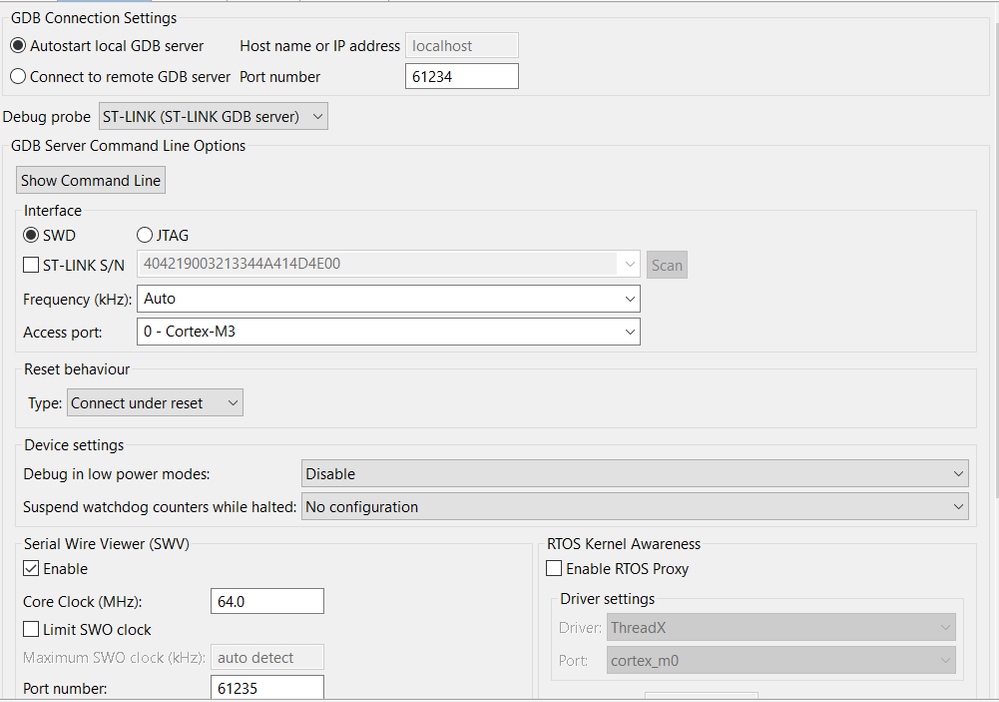The height and width of the screenshot is (702, 999).
Task: Open the Reset behaviour Type dropdown
Action: coord(155,403)
